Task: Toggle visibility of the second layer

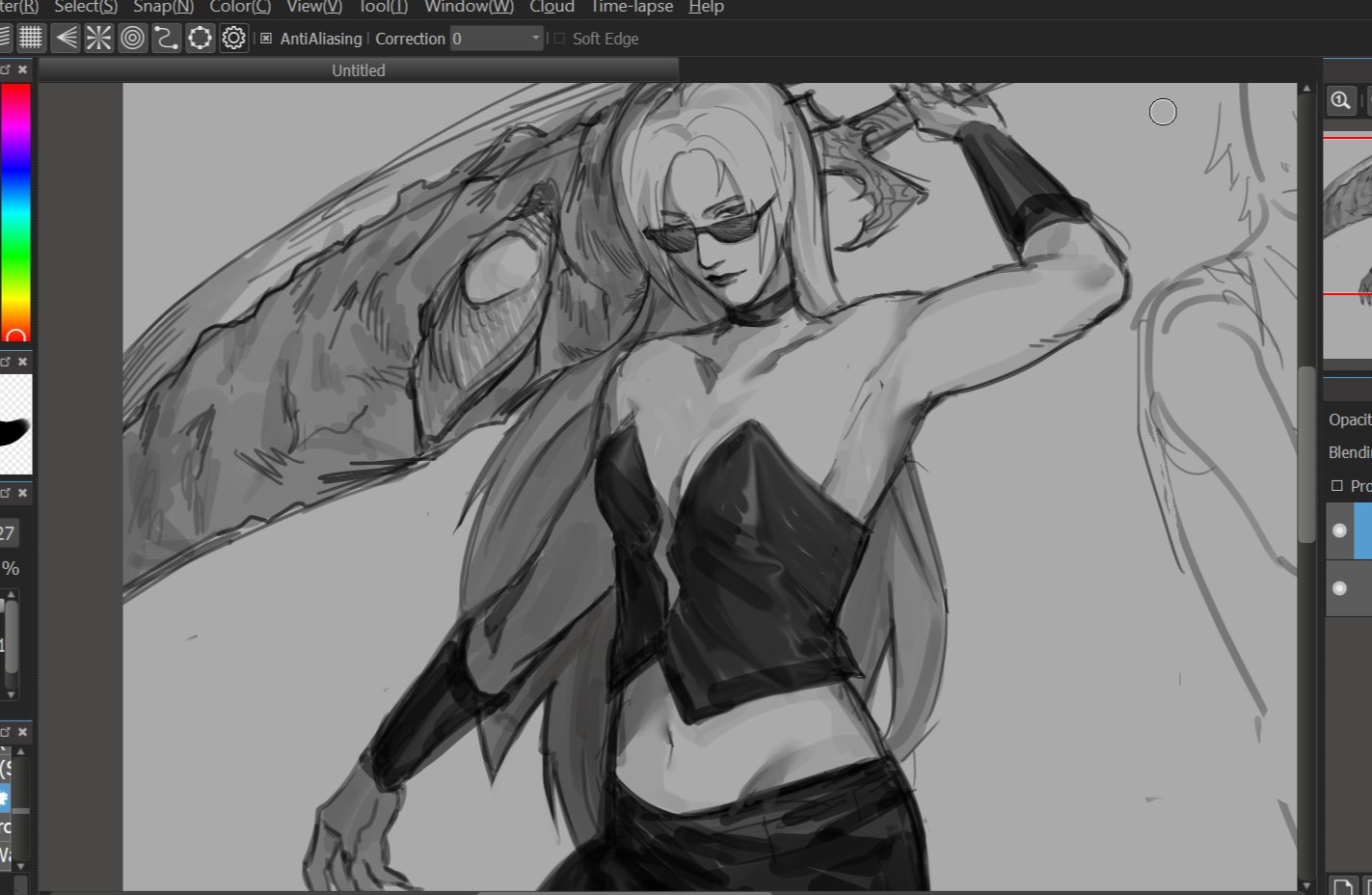Action: (1339, 588)
